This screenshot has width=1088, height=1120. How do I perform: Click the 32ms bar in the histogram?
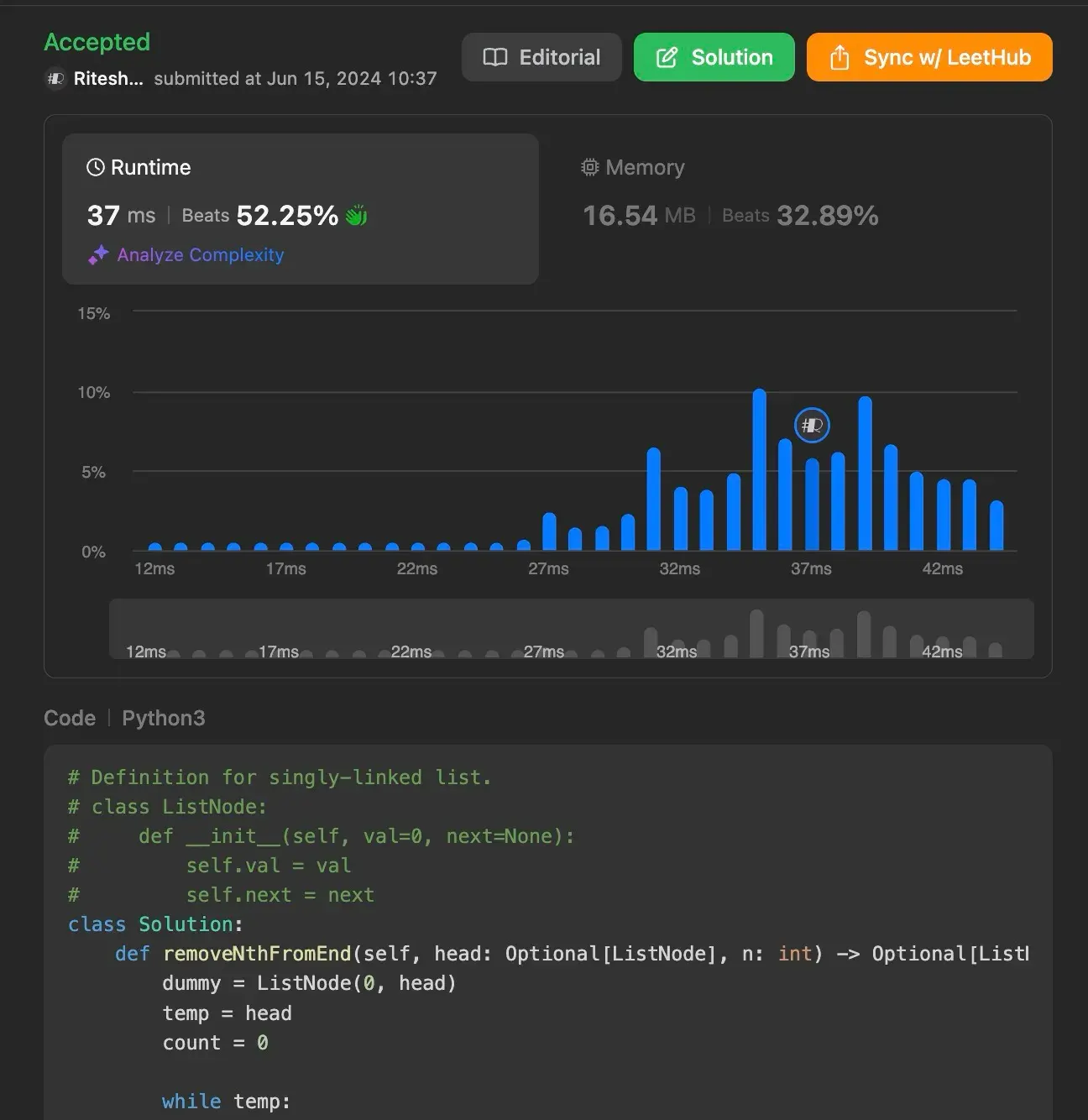[679, 516]
